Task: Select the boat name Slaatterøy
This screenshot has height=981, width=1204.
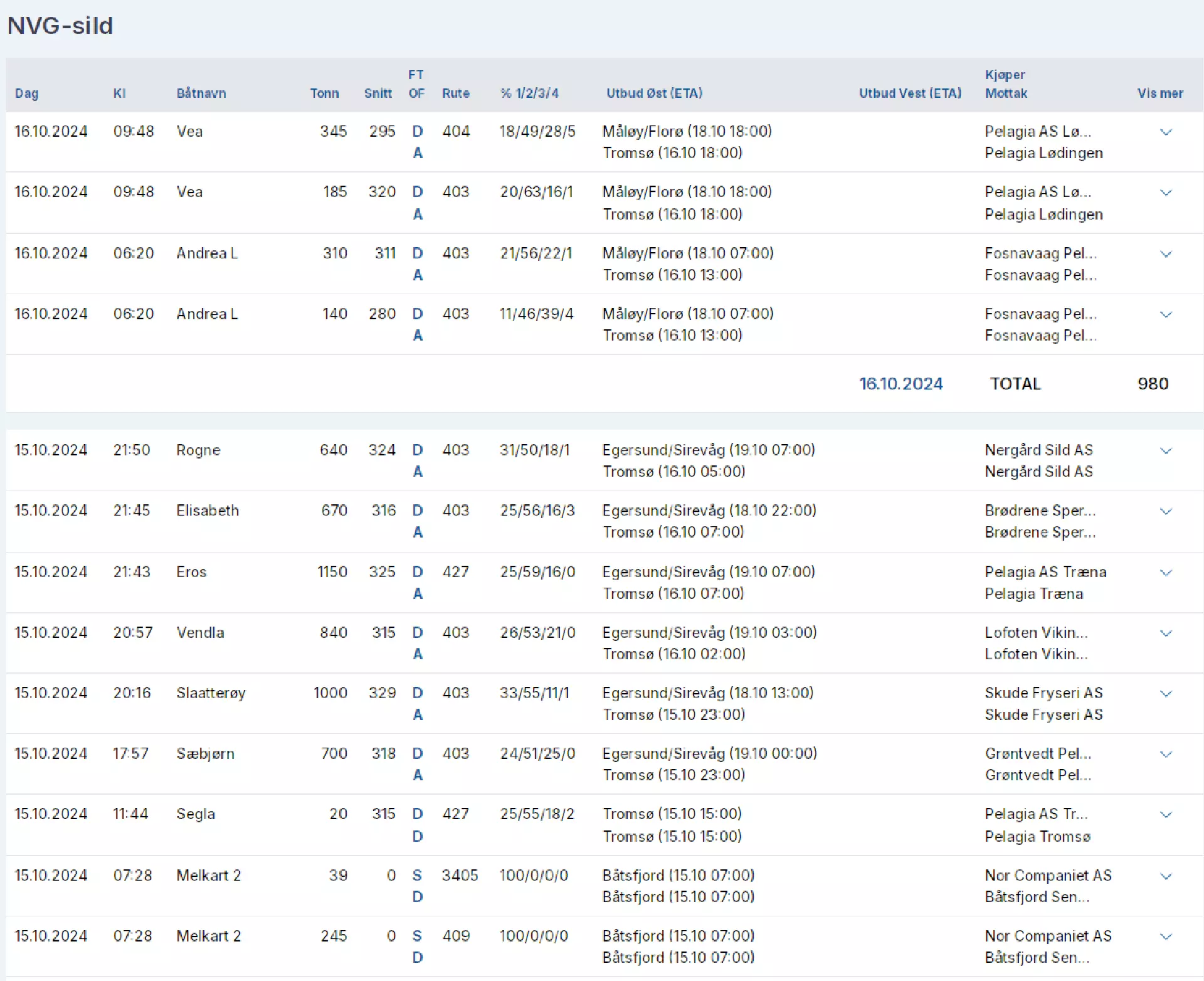Action: (211, 693)
